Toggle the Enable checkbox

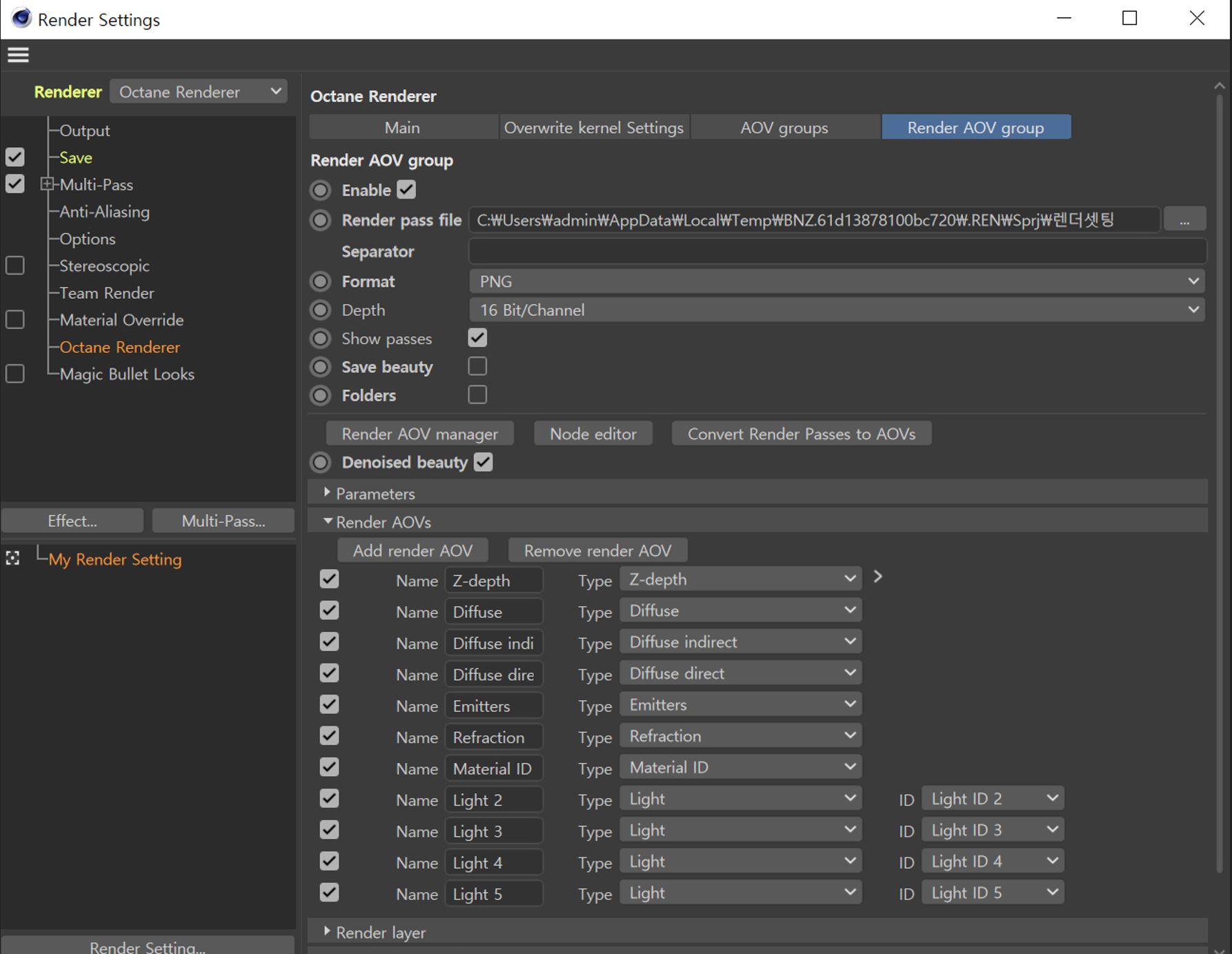click(x=406, y=190)
